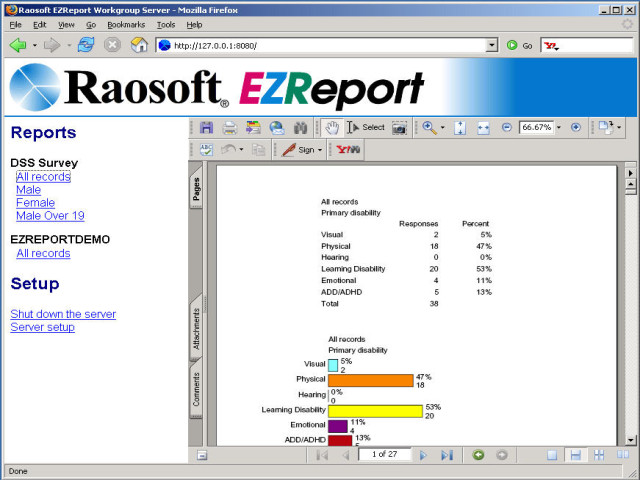Open the Male report link
This screenshot has width=640, height=480.
click(29, 190)
